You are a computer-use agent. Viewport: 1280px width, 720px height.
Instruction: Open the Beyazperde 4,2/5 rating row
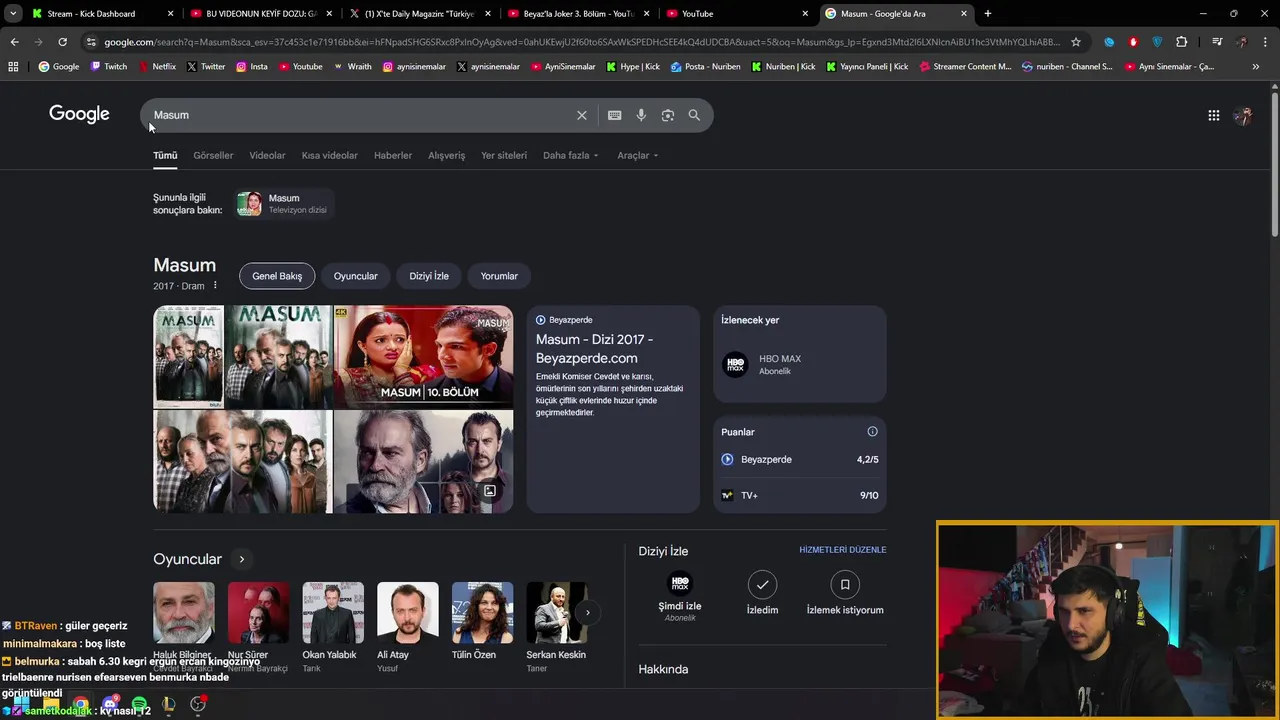click(x=800, y=459)
